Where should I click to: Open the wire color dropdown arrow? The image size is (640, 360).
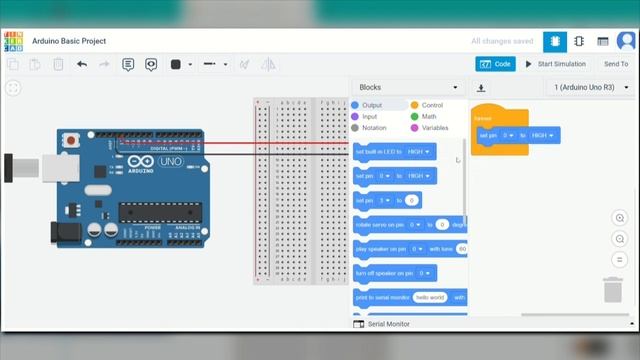pos(190,64)
